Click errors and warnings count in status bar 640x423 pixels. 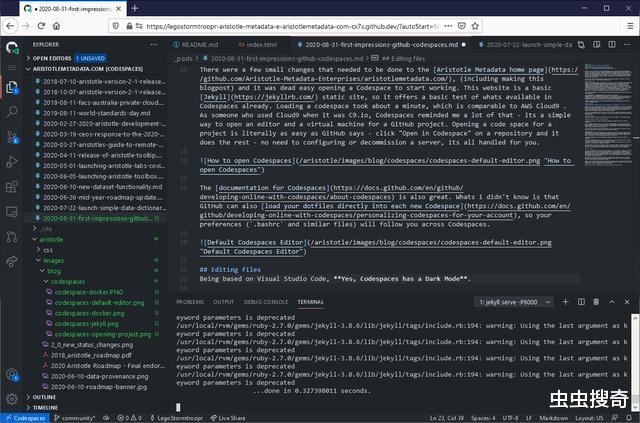click(129, 418)
